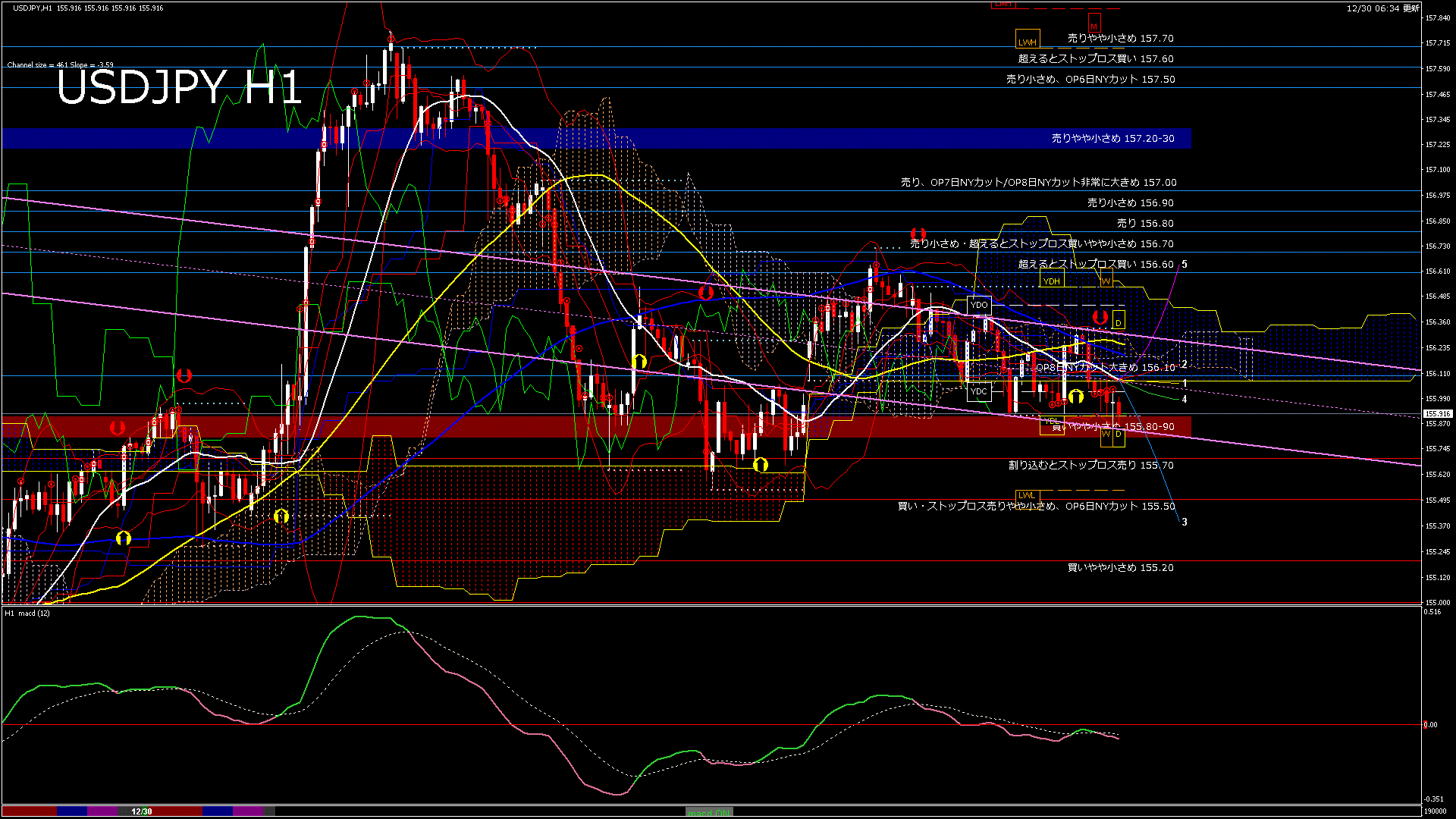Select the orange LVVH level label
The image size is (1456, 819).
tap(1028, 42)
